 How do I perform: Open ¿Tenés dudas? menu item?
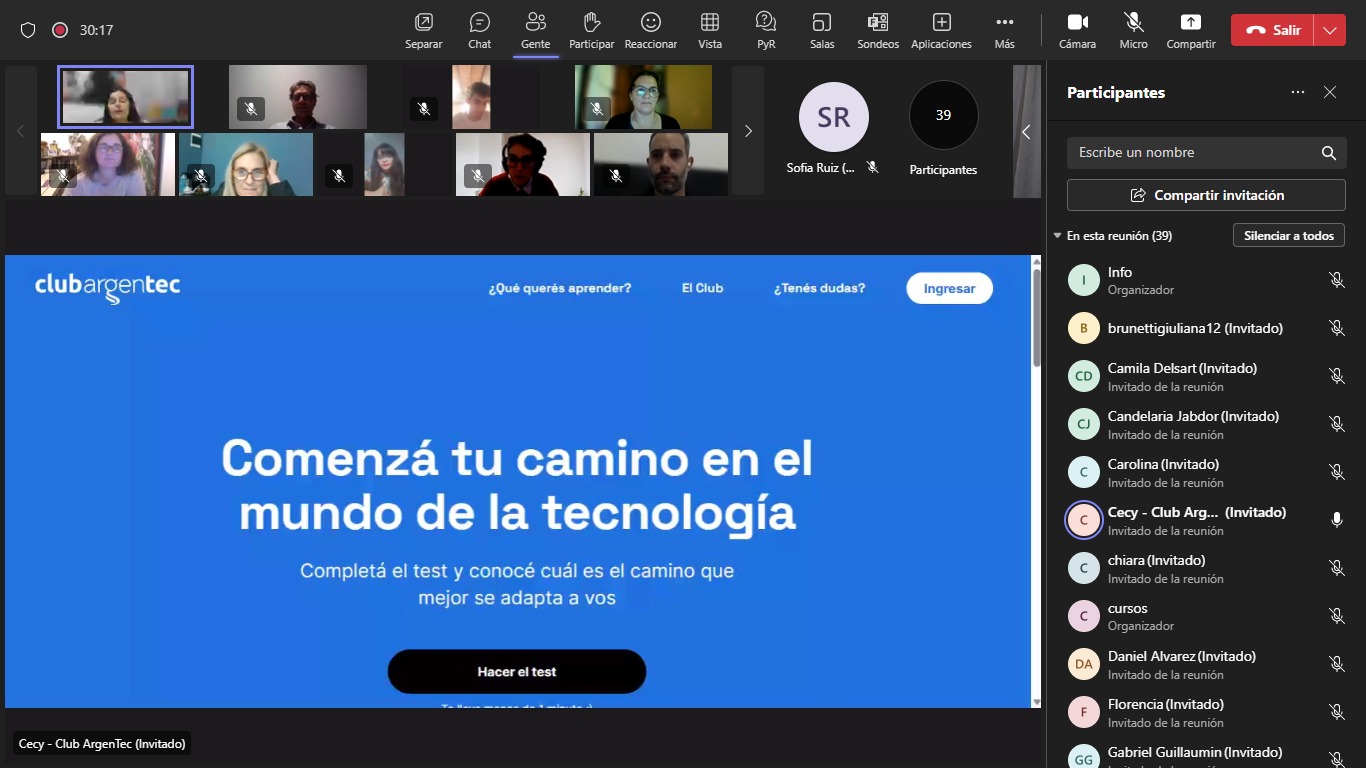pyautogui.click(x=819, y=288)
